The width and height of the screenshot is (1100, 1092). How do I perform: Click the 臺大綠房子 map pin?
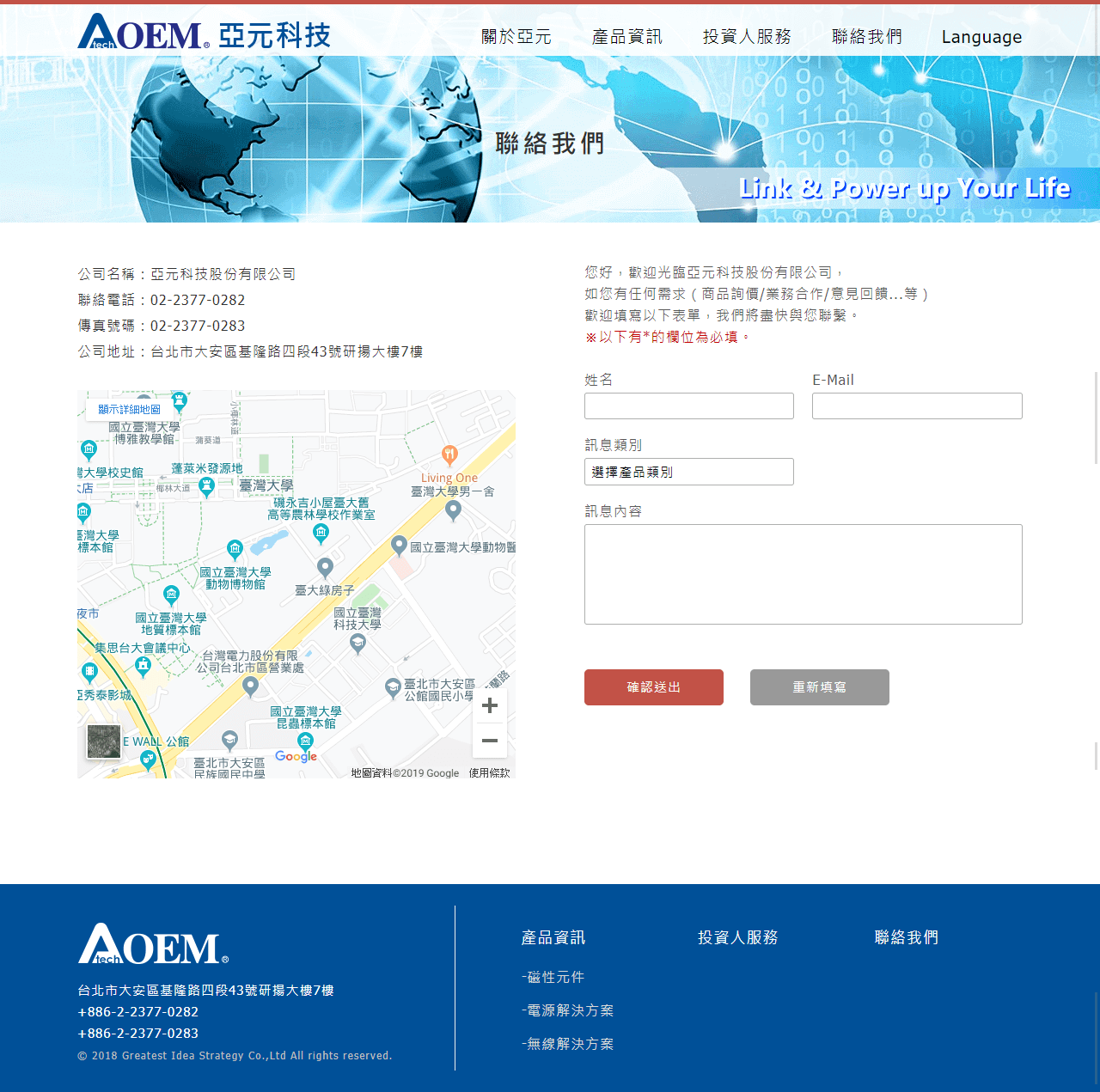(x=325, y=567)
